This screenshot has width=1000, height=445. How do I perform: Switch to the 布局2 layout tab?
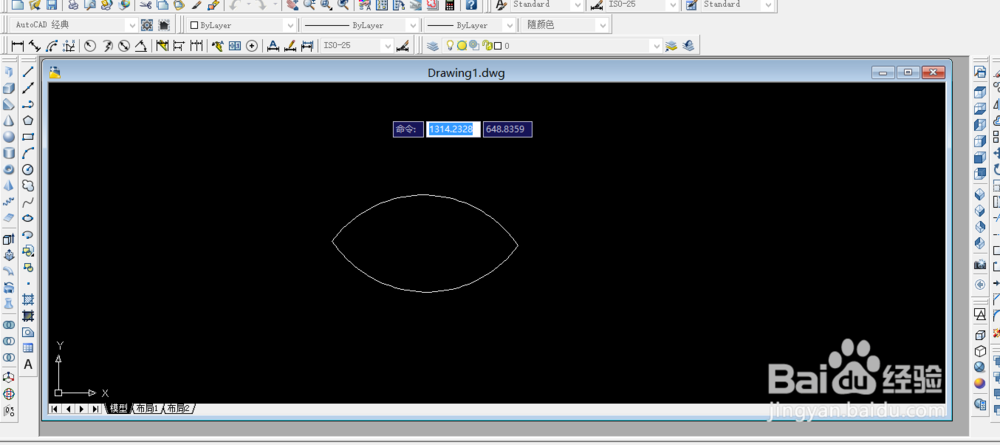click(179, 409)
